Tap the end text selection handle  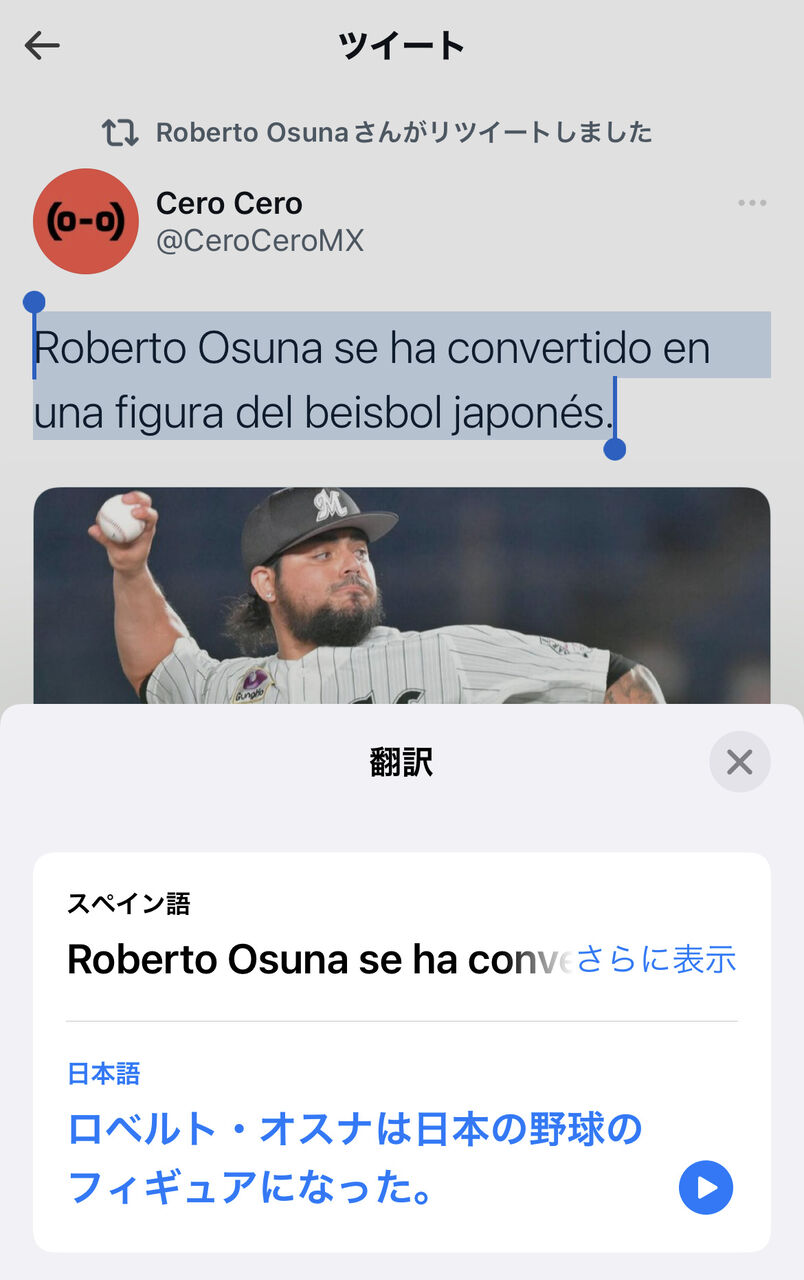615,449
